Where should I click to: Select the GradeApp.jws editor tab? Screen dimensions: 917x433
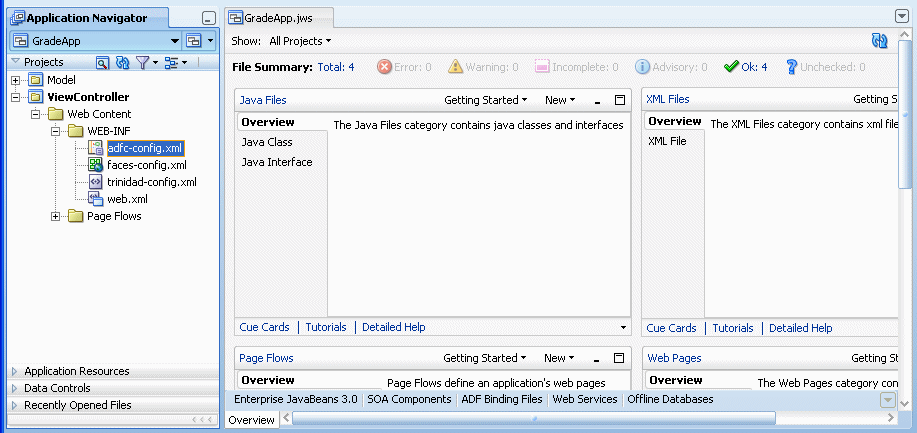(x=279, y=18)
